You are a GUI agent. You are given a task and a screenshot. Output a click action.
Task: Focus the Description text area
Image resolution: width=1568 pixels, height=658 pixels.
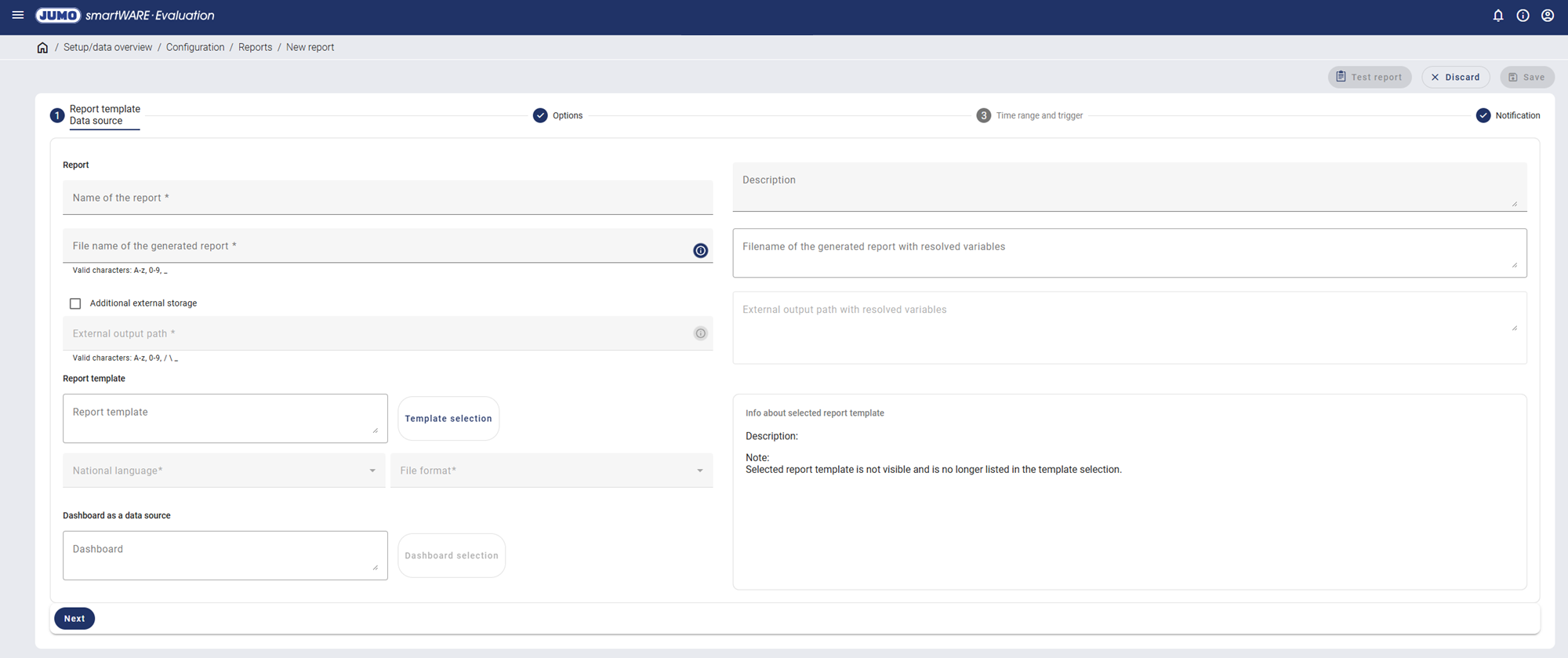click(1129, 187)
